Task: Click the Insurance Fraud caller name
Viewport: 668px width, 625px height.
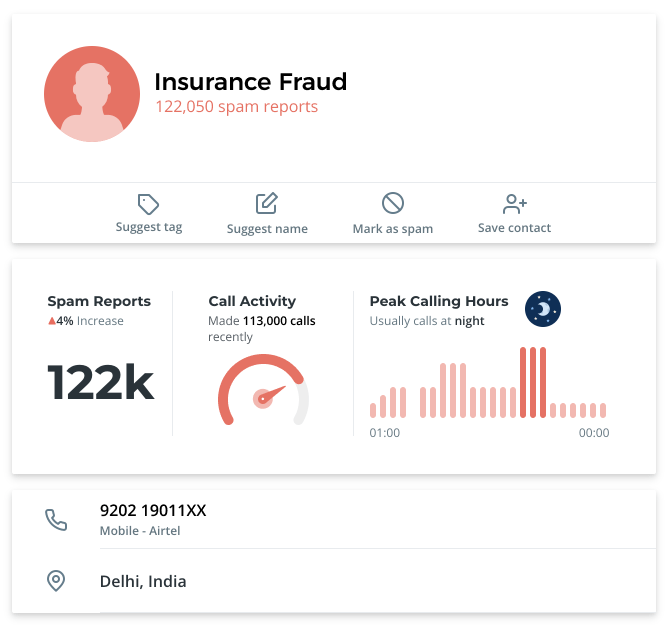Action: (x=250, y=81)
